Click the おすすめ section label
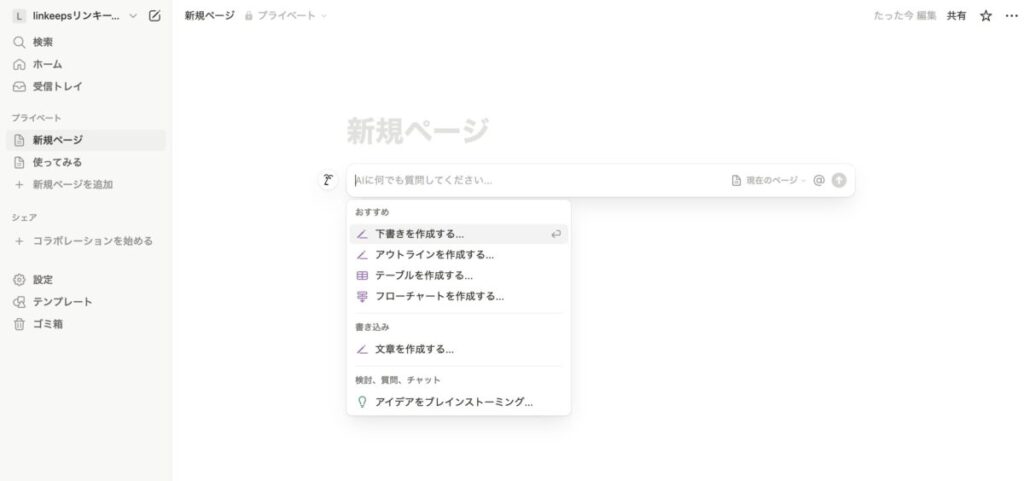This screenshot has width=1024, height=481. coord(372,212)
